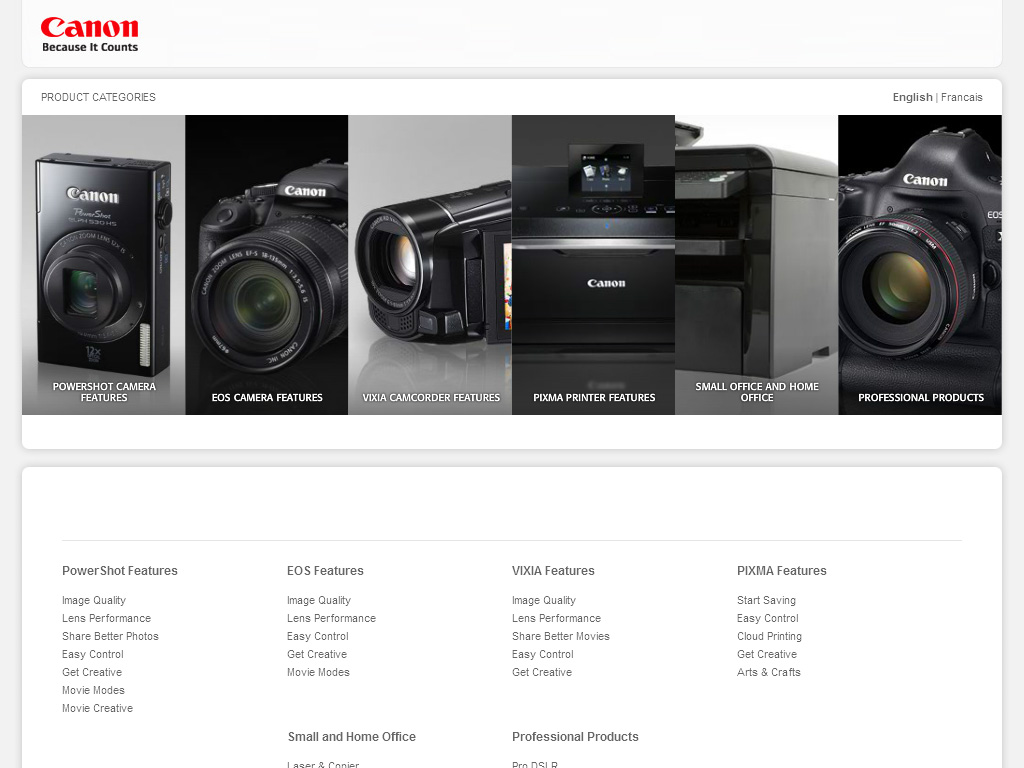Click the Pro DSLR link
This screenshot has height=768, width=1024.
pos(535,764)
